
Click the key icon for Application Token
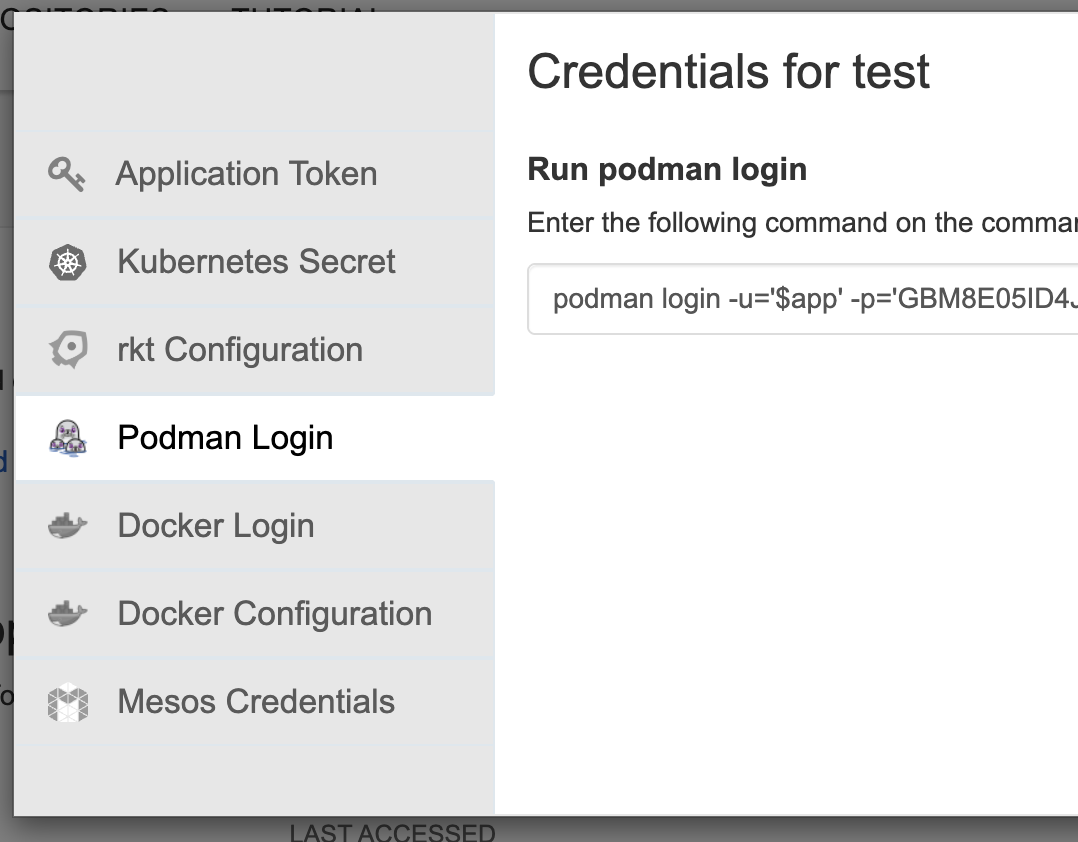tap(67, 174)
